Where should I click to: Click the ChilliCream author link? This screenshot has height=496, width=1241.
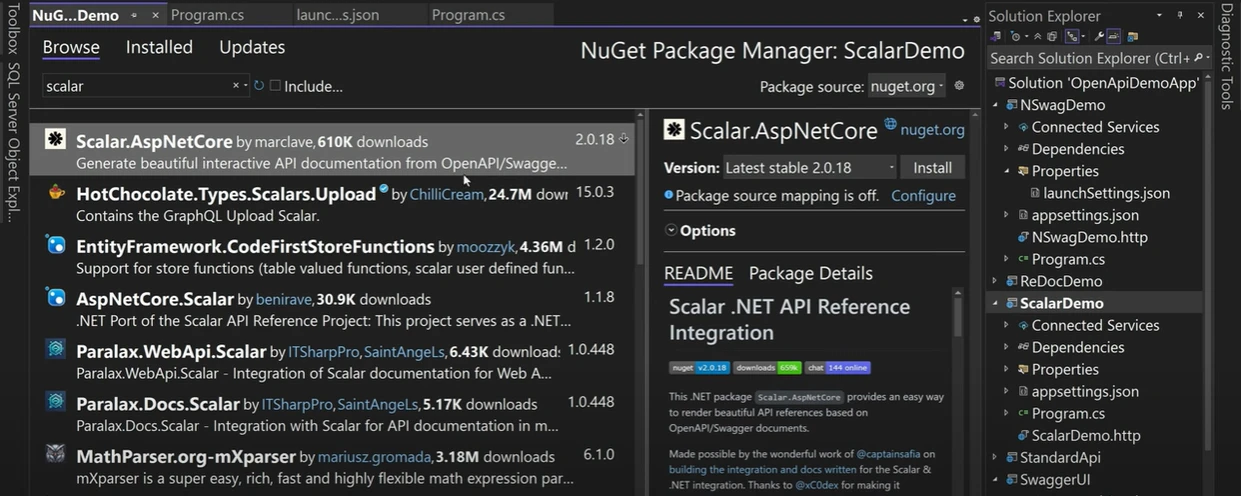(446, 195)
